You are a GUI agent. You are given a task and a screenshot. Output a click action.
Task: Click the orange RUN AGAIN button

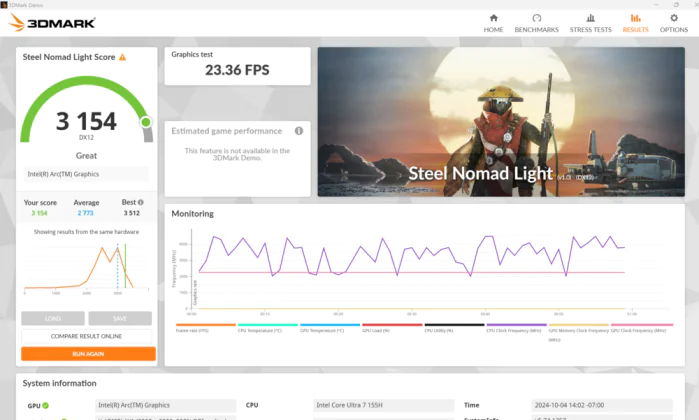pyautogui.click(x=88, y=354)
